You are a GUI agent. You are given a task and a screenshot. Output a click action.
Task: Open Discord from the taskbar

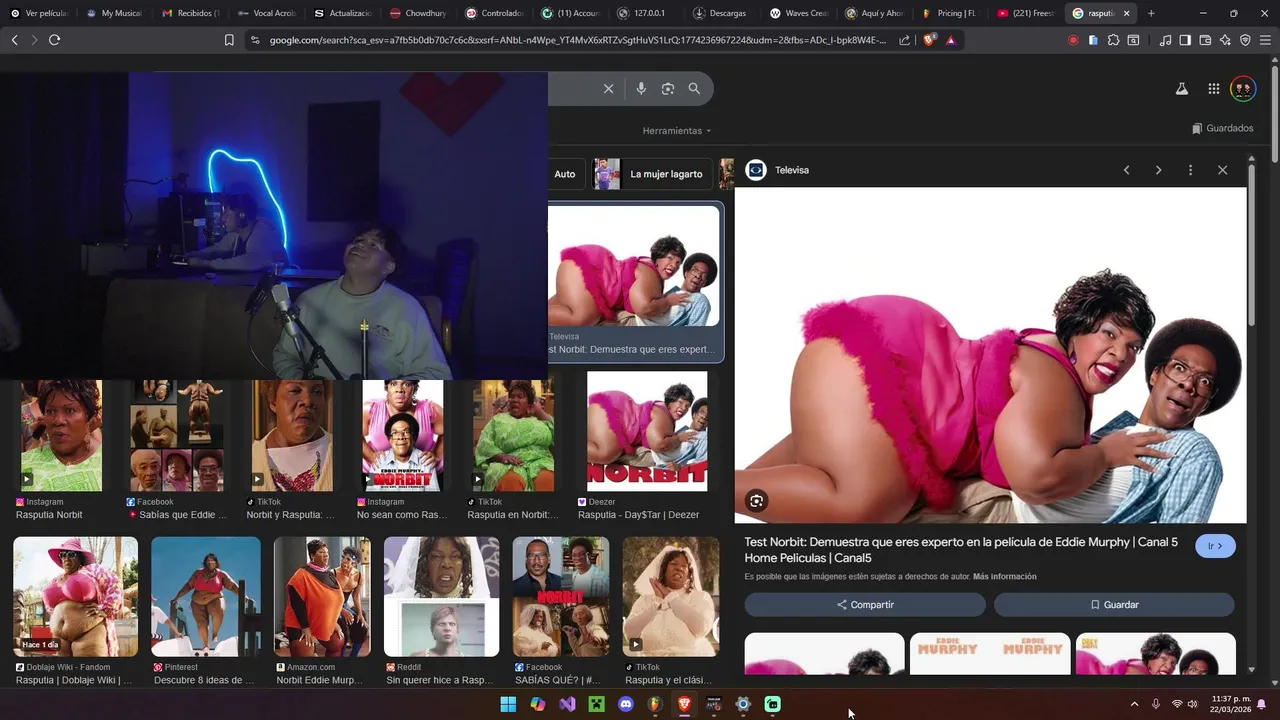click(626, 704)
